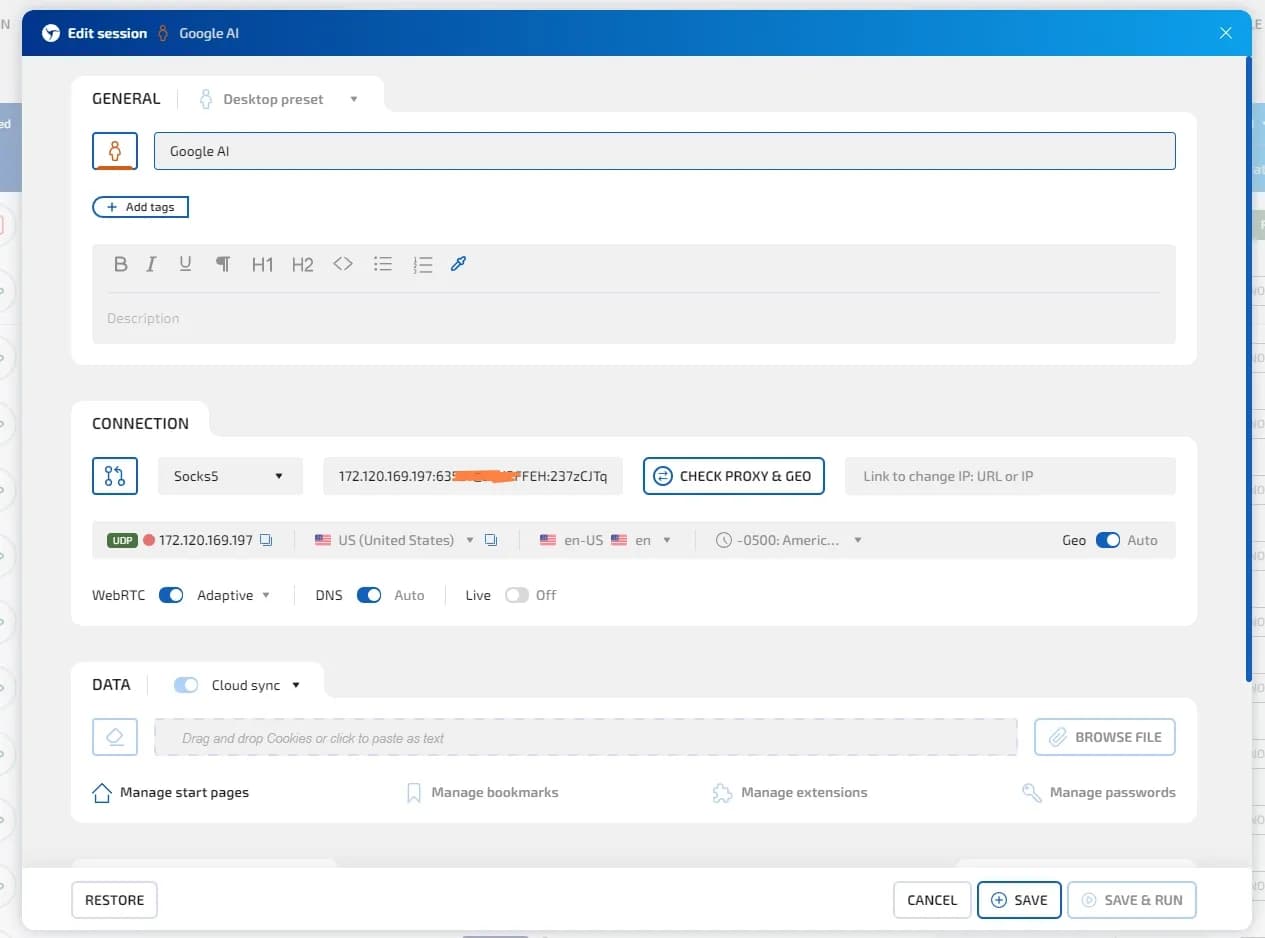Open the Socks5 proxy type dropdown

point(230,476)
